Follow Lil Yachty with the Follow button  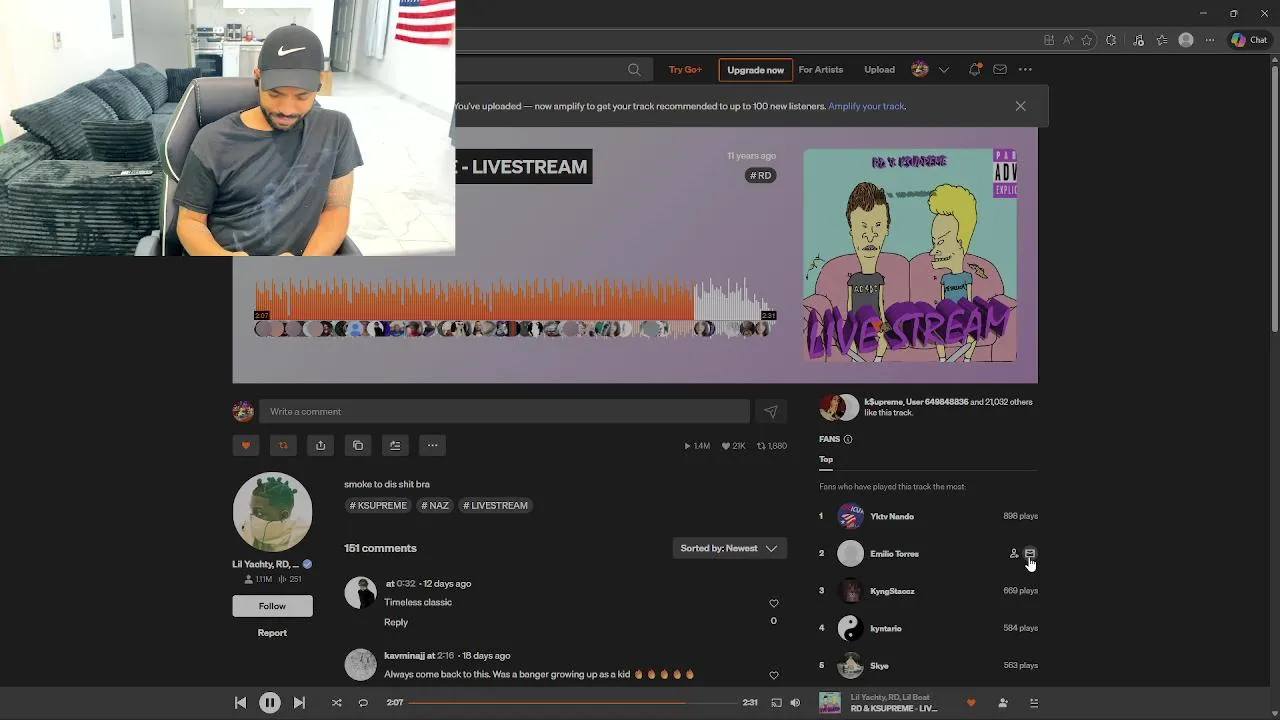(x=272, y=606)
